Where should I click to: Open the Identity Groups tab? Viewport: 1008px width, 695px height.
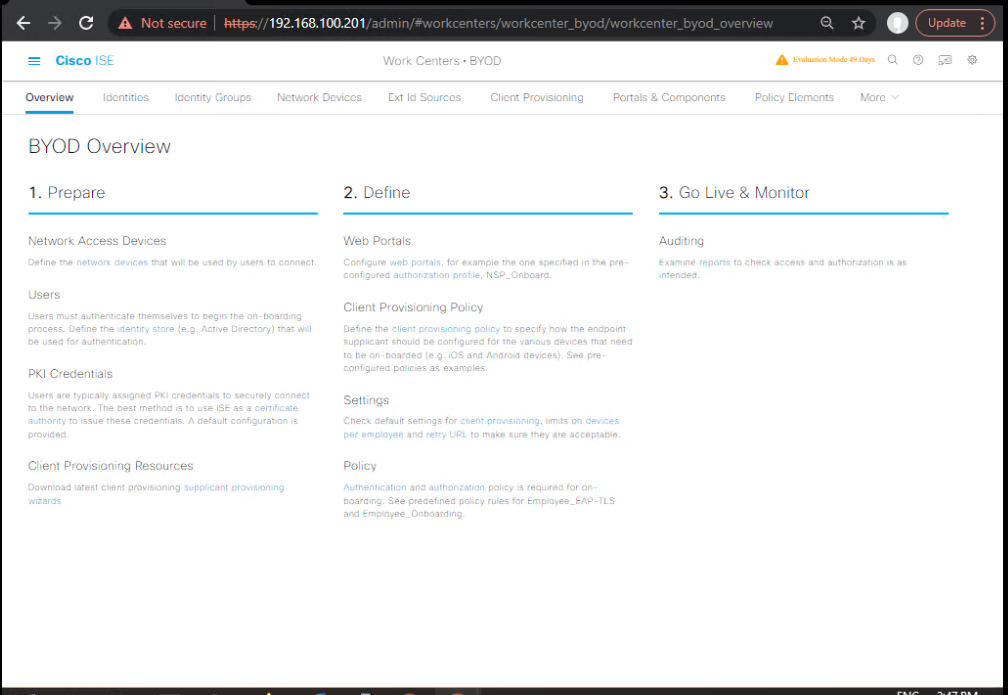pyautogui.click(x=213, y=98)
